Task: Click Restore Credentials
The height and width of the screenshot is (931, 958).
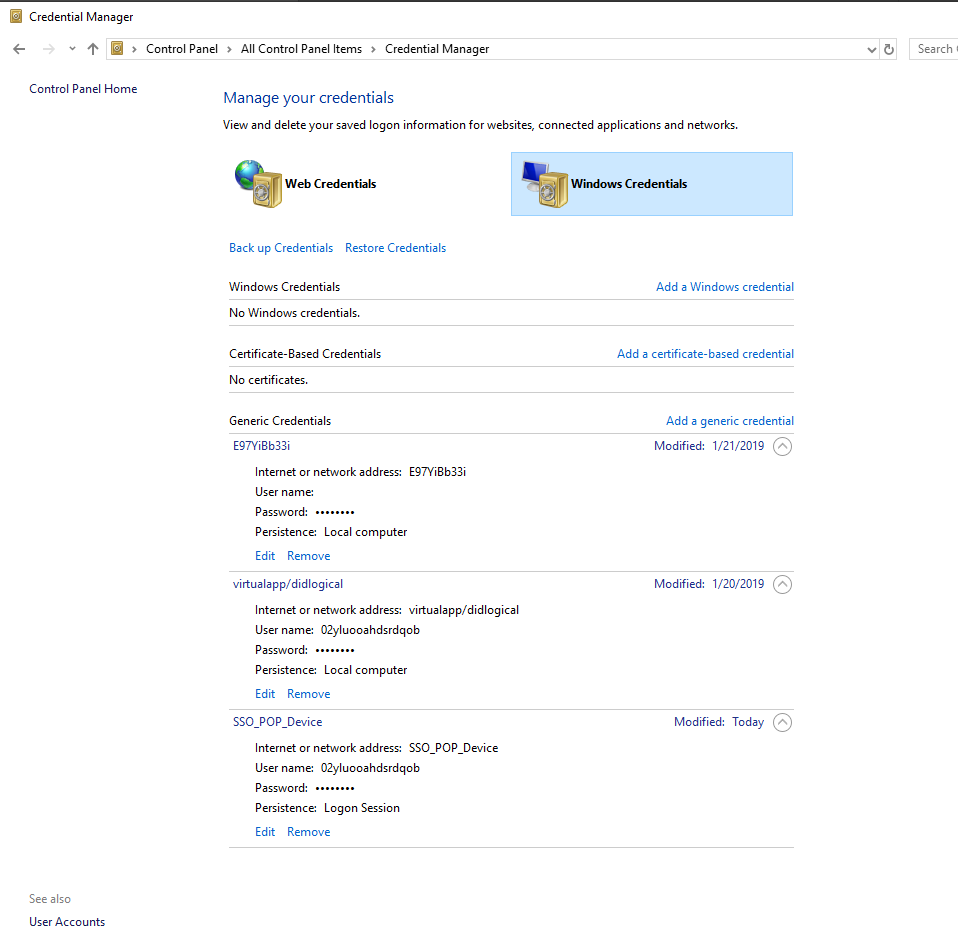Action: [395, 248]
